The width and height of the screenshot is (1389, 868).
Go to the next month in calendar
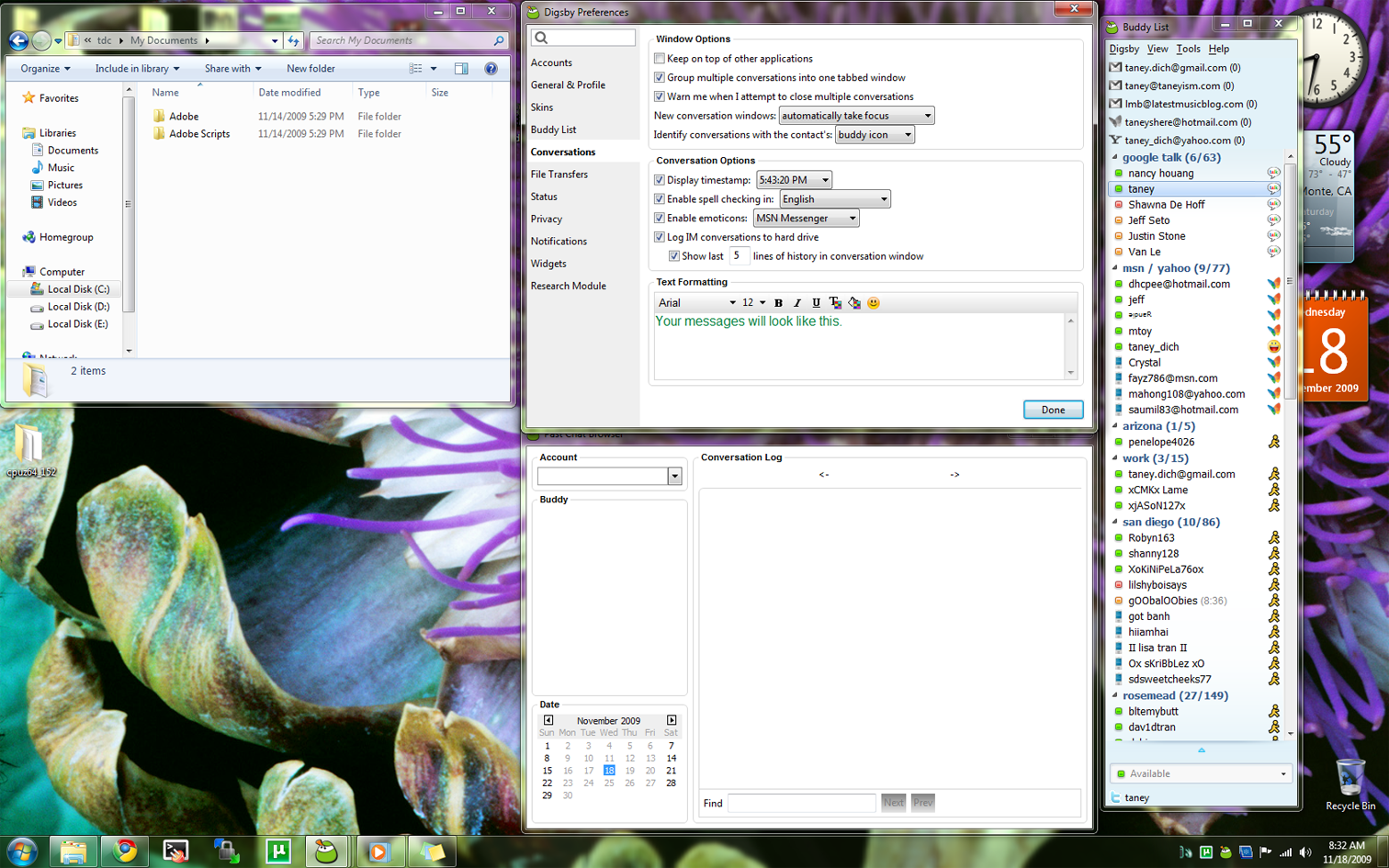[x=672, y=720]
